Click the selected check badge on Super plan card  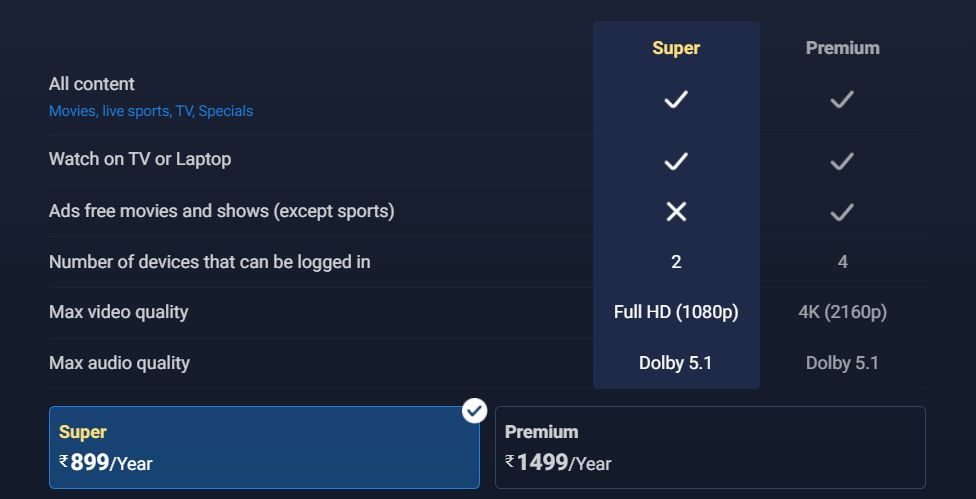pos(474,411)
